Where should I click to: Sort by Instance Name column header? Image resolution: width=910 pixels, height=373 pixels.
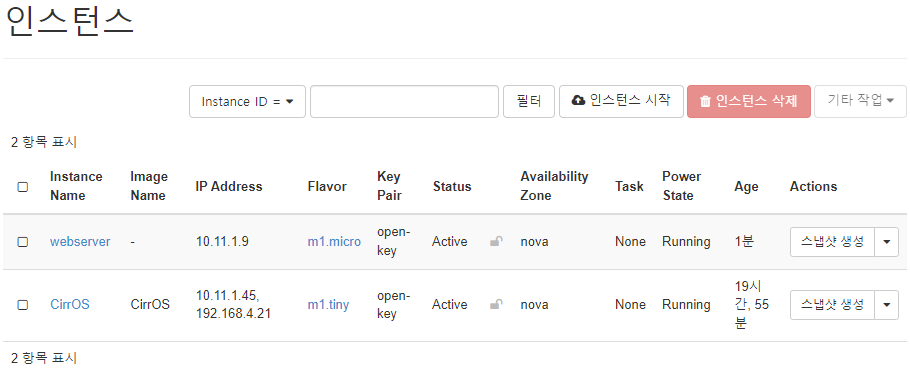[76, 186]
